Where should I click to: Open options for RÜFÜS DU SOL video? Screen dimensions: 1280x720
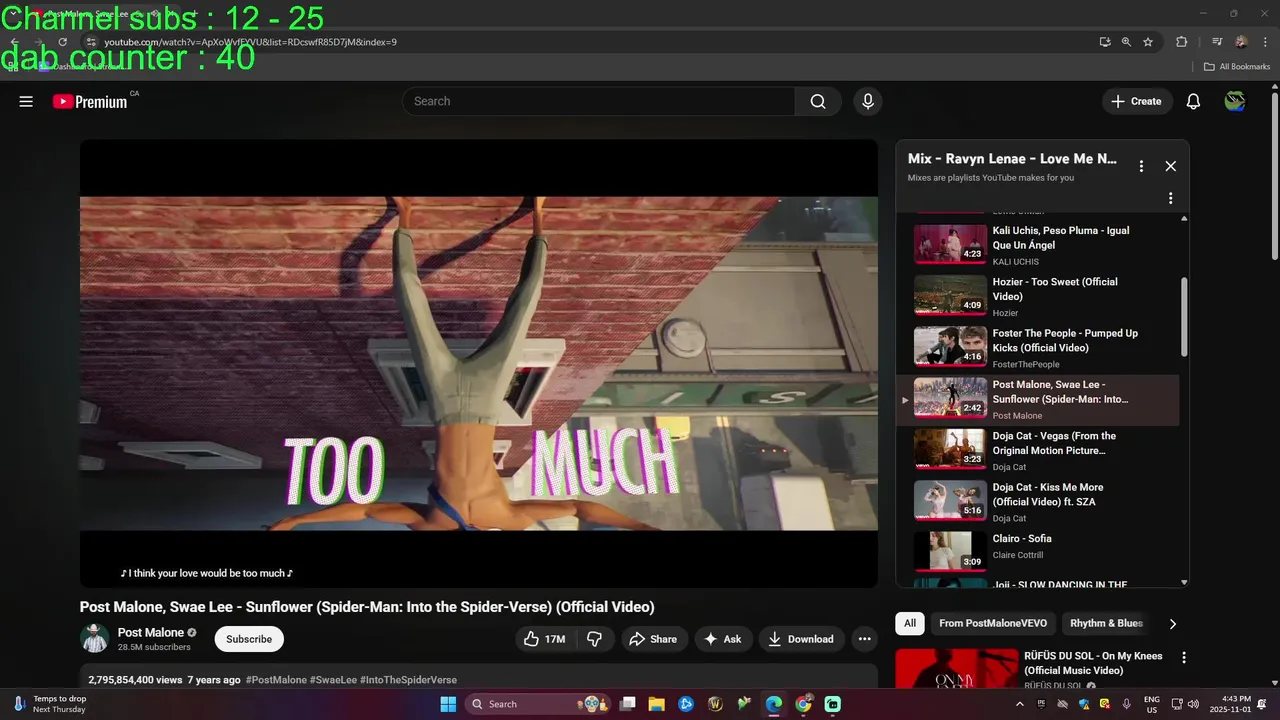point(1184,658)
